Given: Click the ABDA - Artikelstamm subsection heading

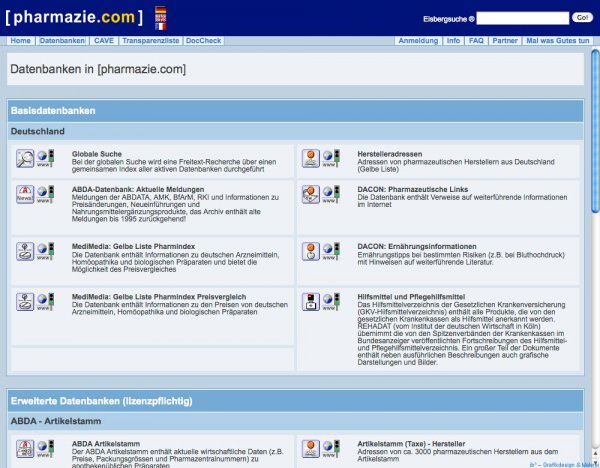Looking at the screenshot, I should 56,421.
